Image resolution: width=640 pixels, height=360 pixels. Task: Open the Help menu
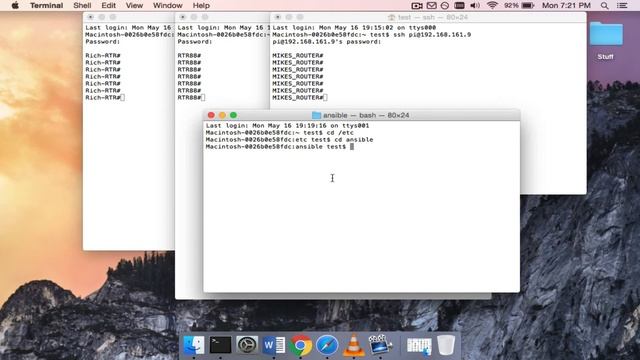[x=201, y=6]
